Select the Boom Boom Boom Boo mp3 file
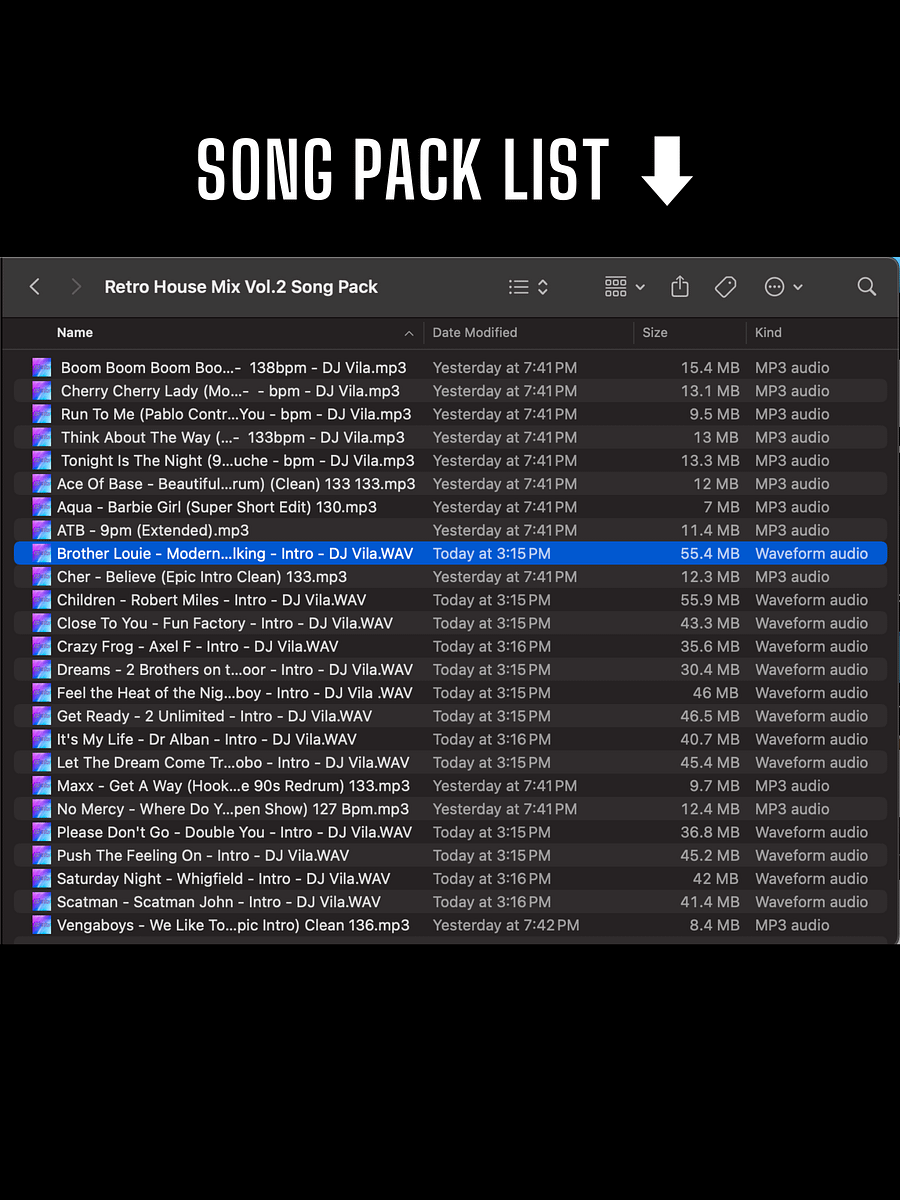 coord(450,368)
